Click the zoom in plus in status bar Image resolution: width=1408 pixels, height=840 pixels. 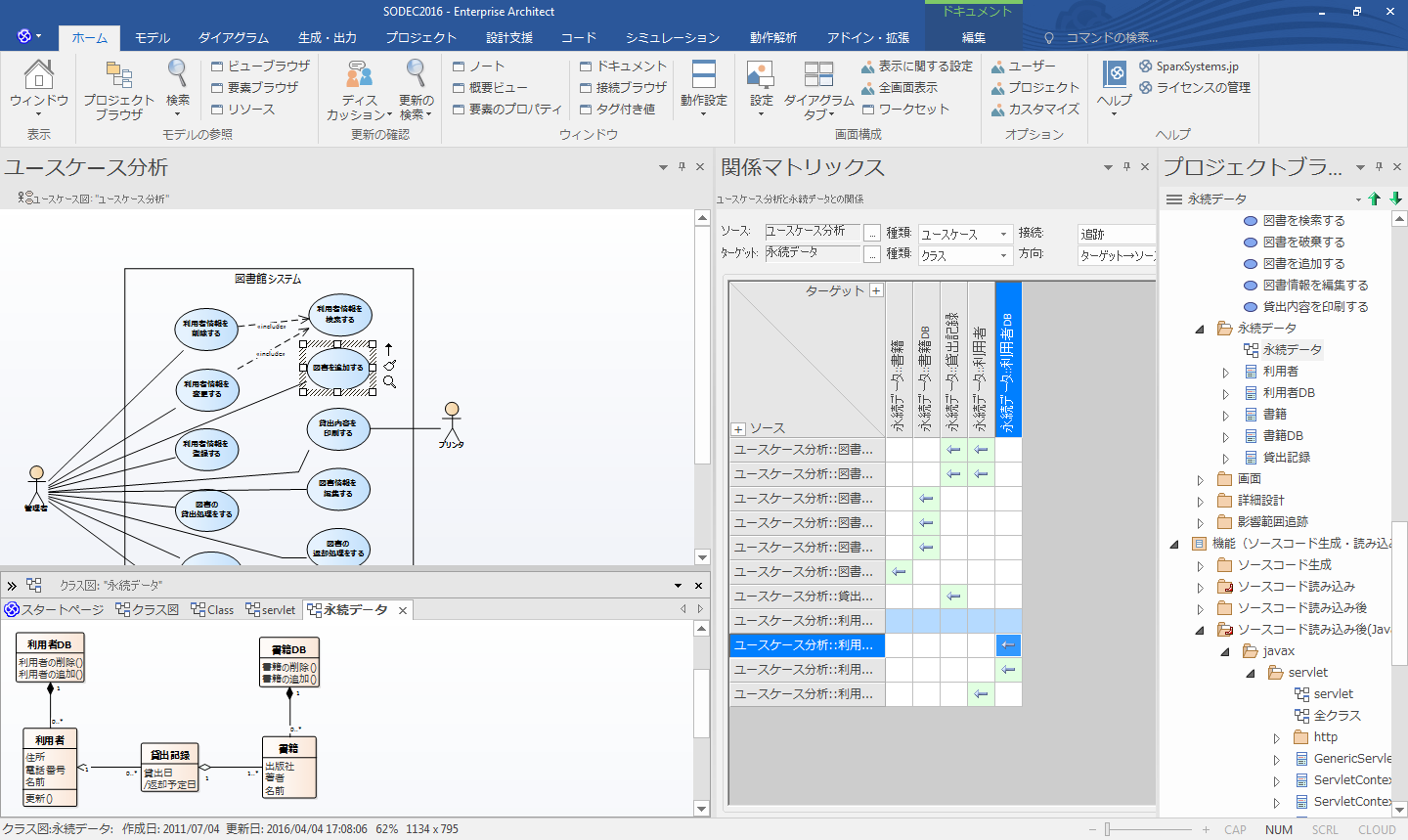point(1206,829)
